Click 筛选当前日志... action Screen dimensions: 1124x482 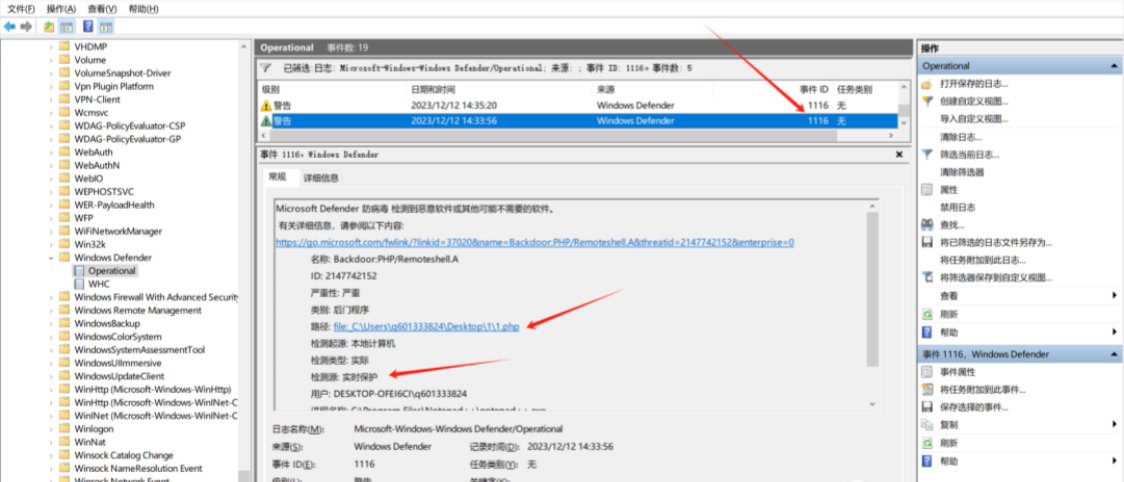pyautogui.click(x=969, y=154)
